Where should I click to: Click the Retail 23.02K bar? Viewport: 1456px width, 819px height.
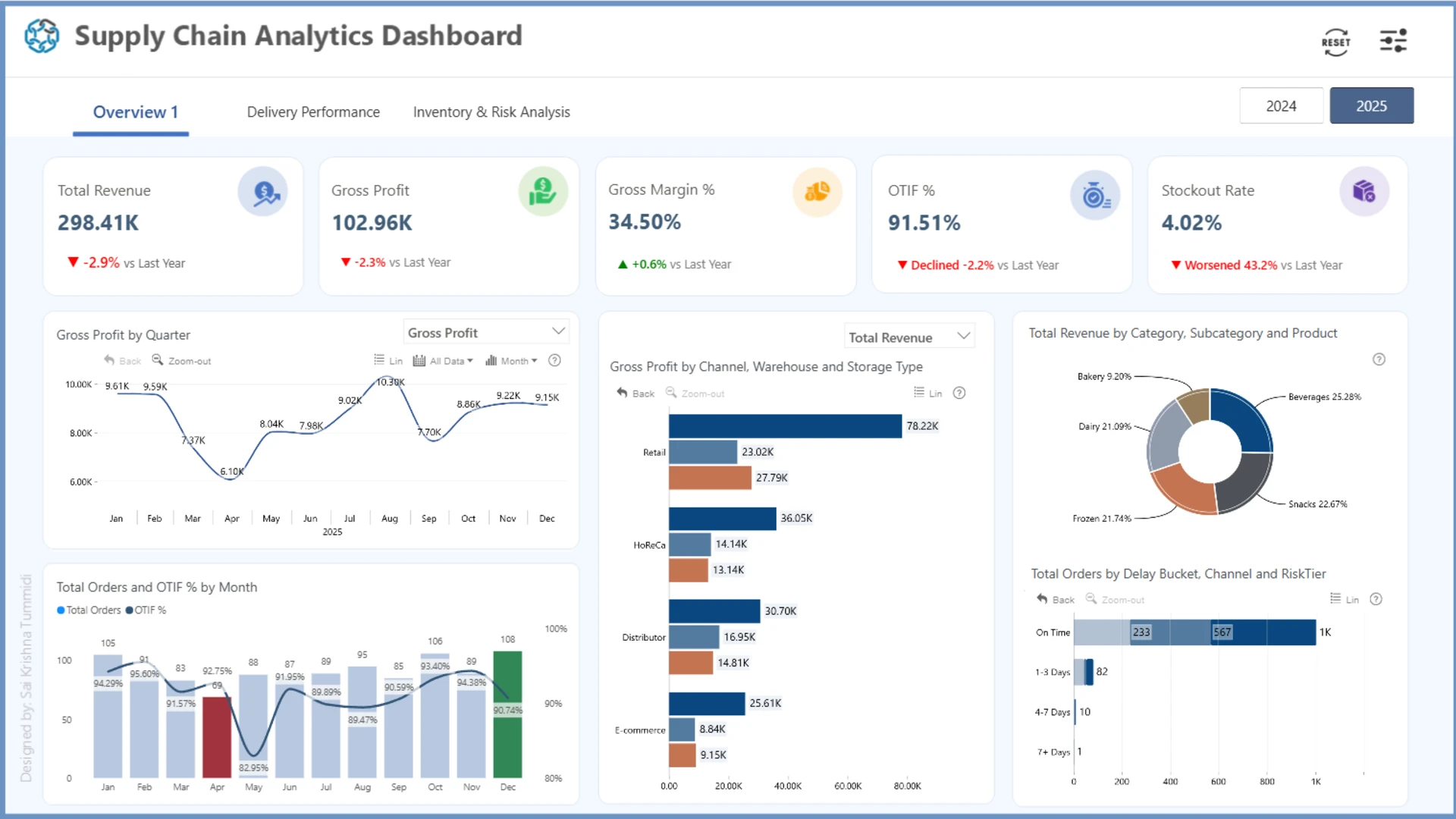click(703, 452)
